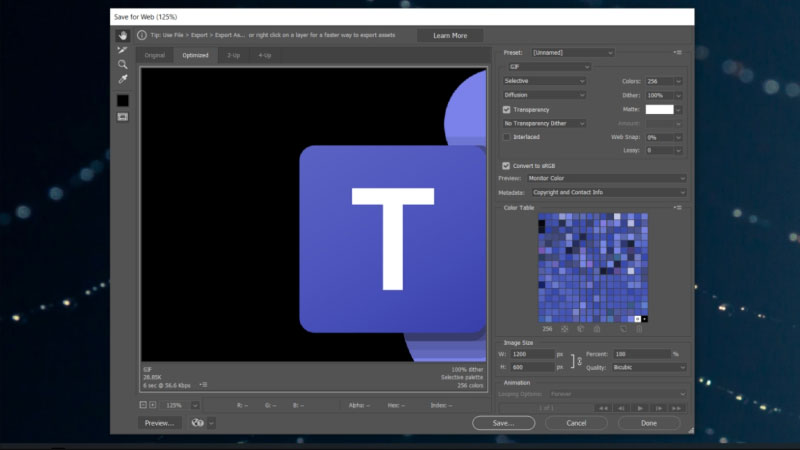Click the Teams logo preview image

click(x=313, y=214)
